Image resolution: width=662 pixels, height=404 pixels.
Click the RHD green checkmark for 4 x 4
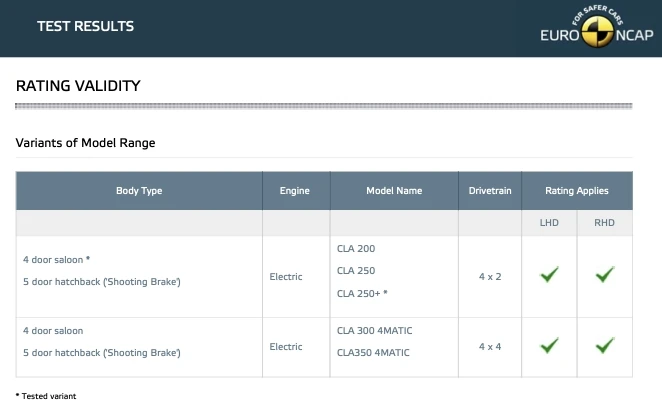coord(604,346)
